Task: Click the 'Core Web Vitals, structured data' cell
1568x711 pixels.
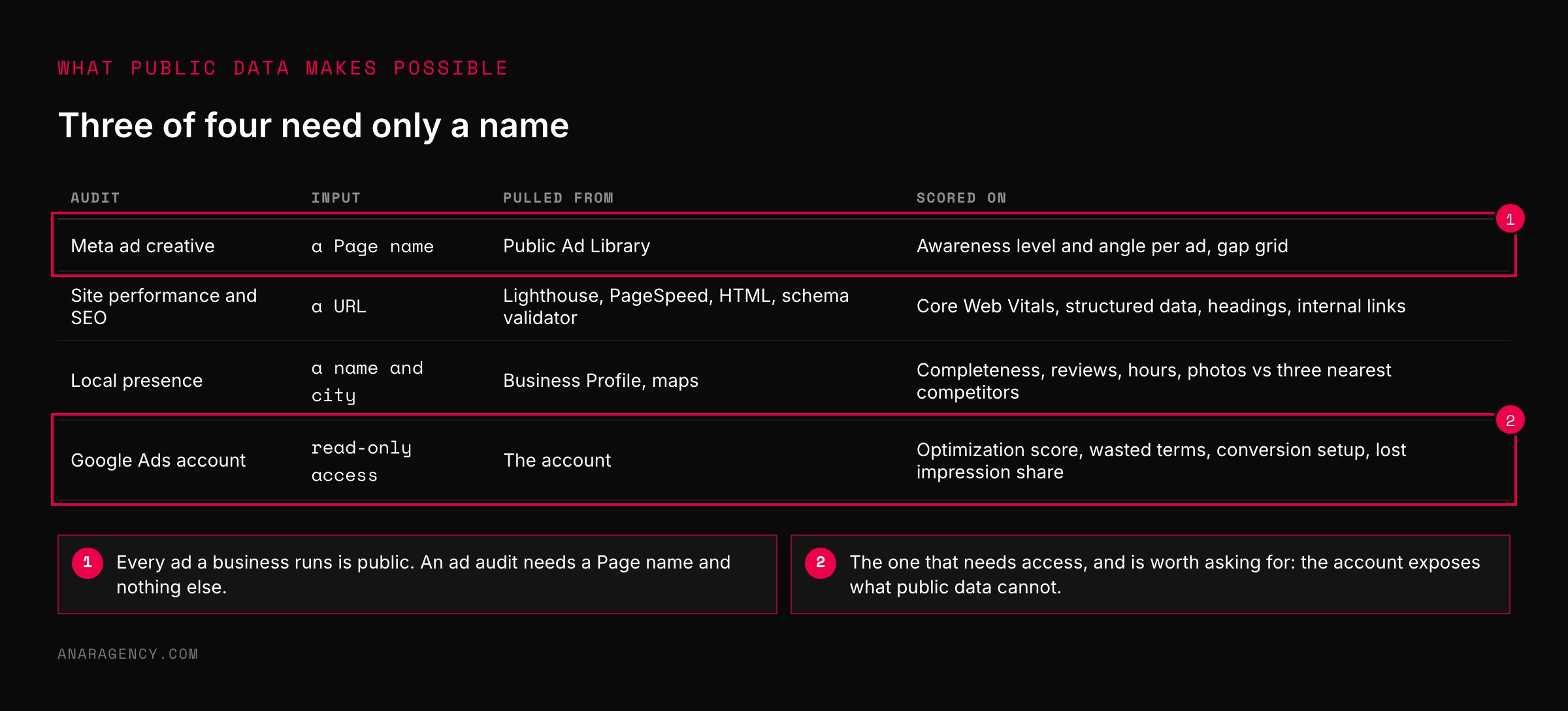Action: point(1161,306)
